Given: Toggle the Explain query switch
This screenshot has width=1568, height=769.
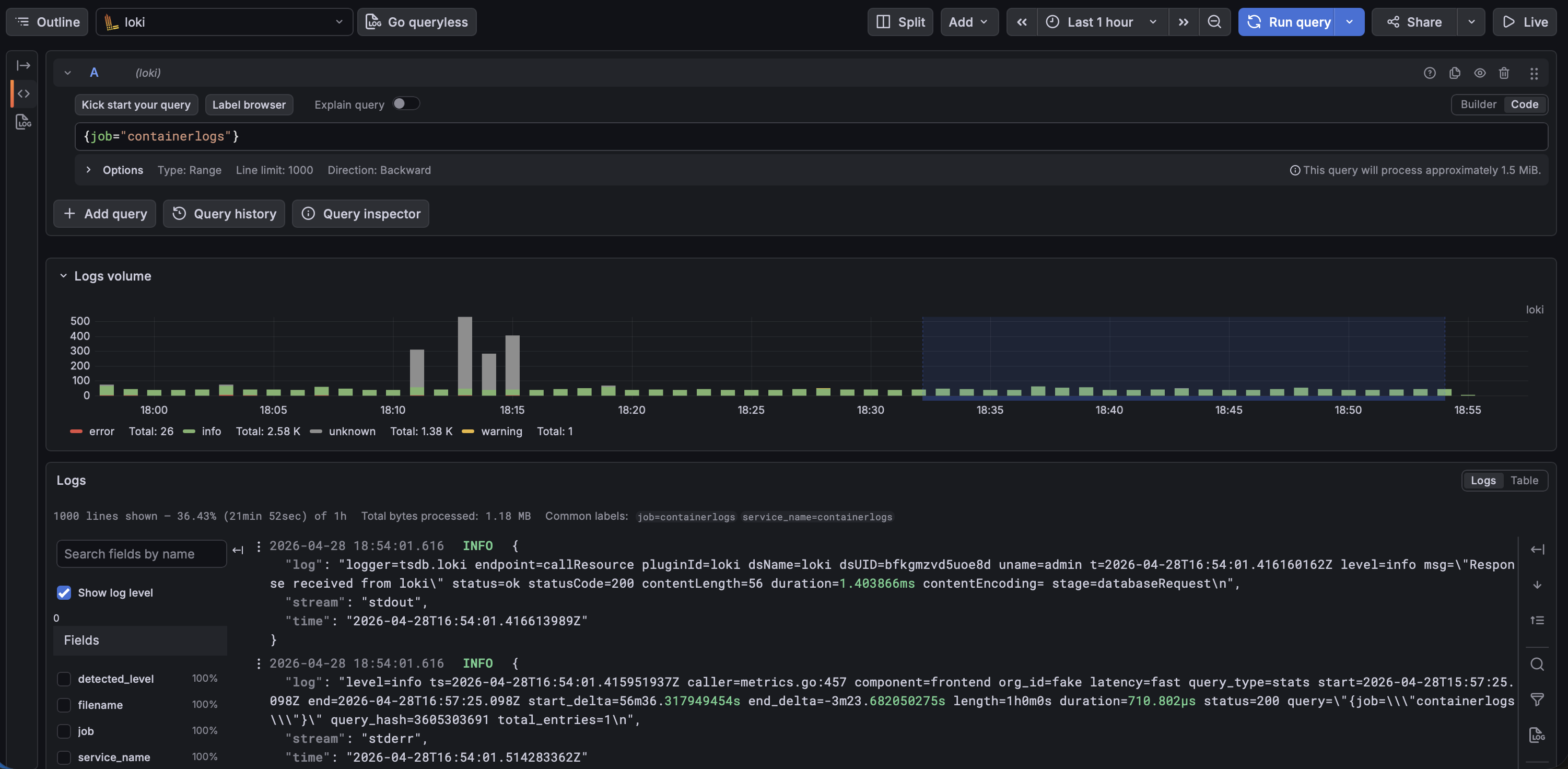Looking at the screenshot, I should (405, 104).
